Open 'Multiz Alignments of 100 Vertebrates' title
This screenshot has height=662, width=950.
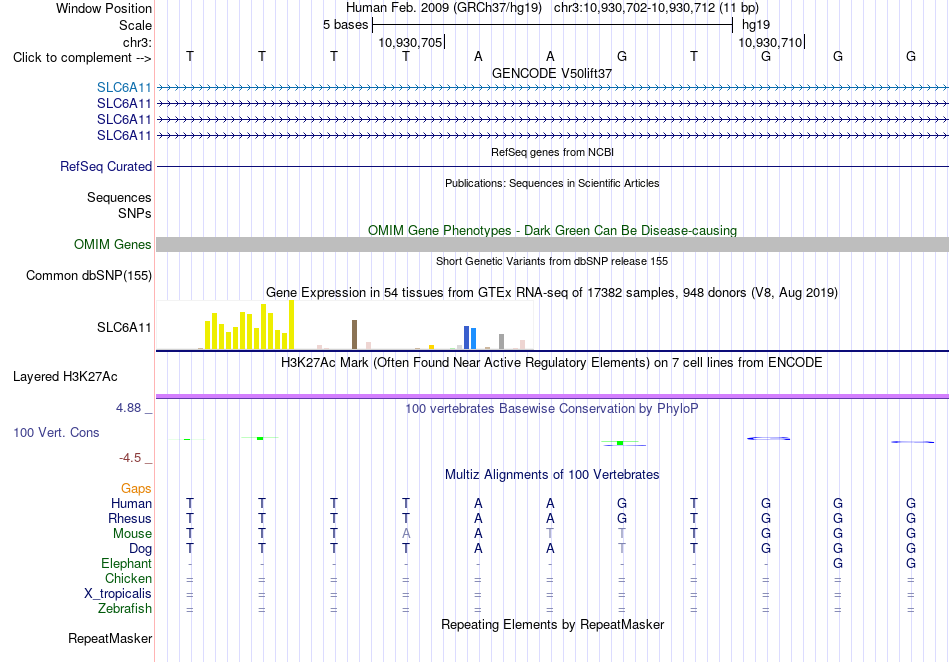coord(552,475)
